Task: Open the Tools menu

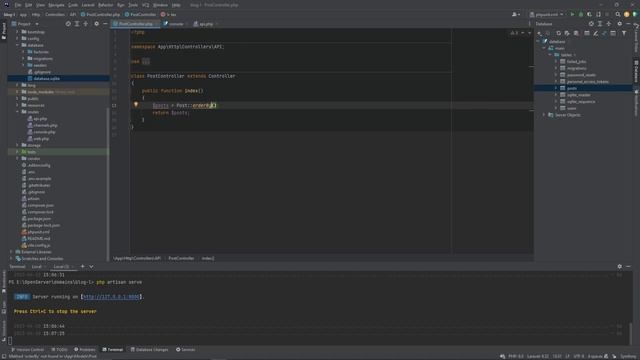Action: click(x=133, y=5)
